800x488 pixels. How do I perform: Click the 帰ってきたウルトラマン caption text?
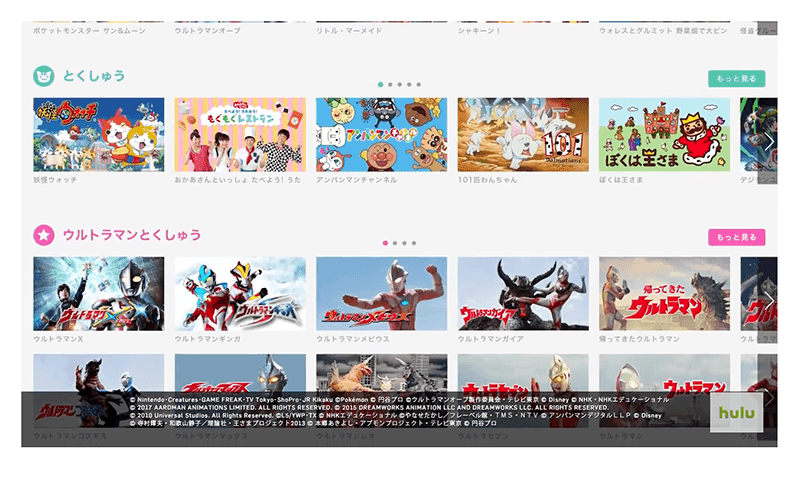pos(639,338)
